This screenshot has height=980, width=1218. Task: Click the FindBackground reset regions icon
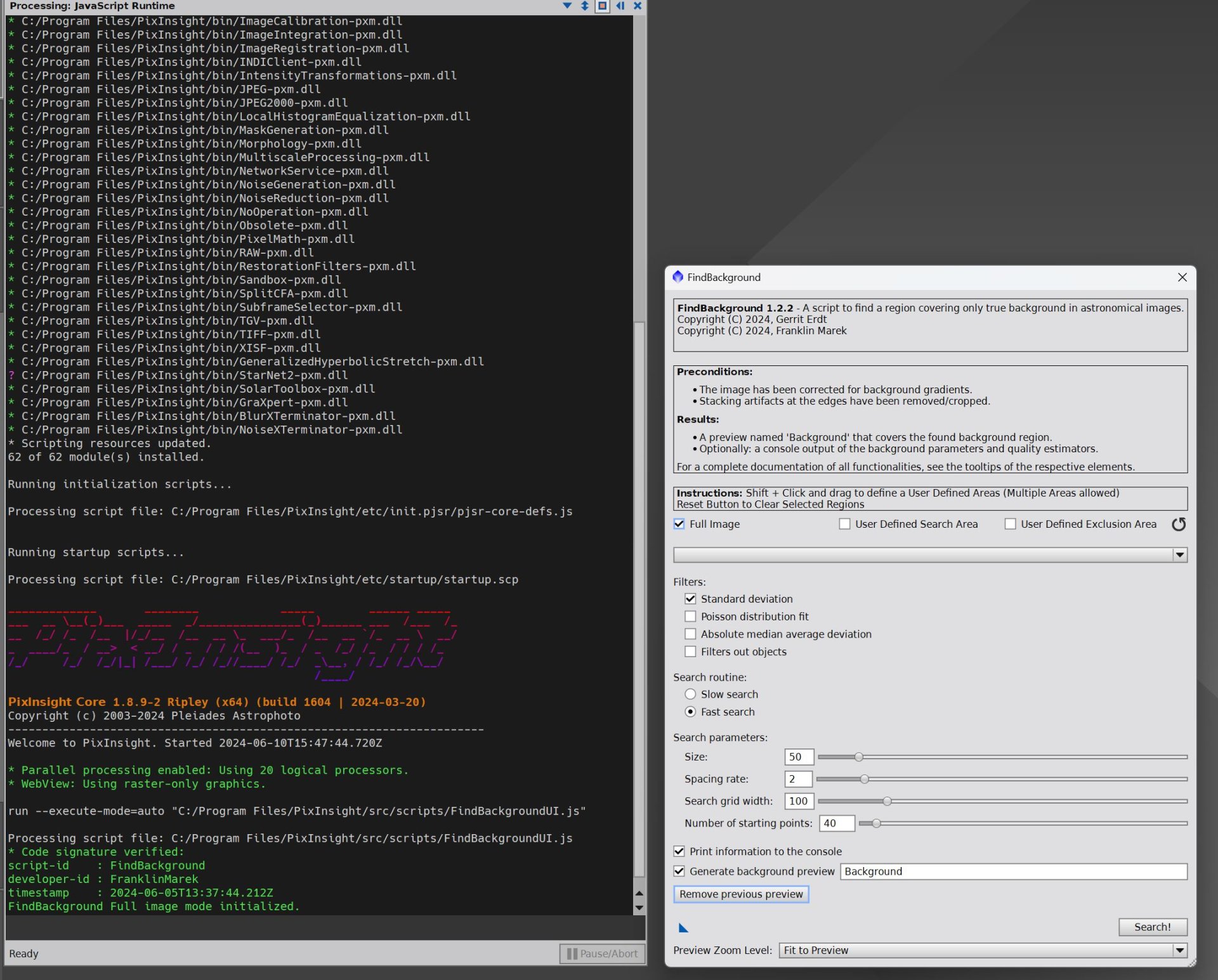[x=1179, y=524]
